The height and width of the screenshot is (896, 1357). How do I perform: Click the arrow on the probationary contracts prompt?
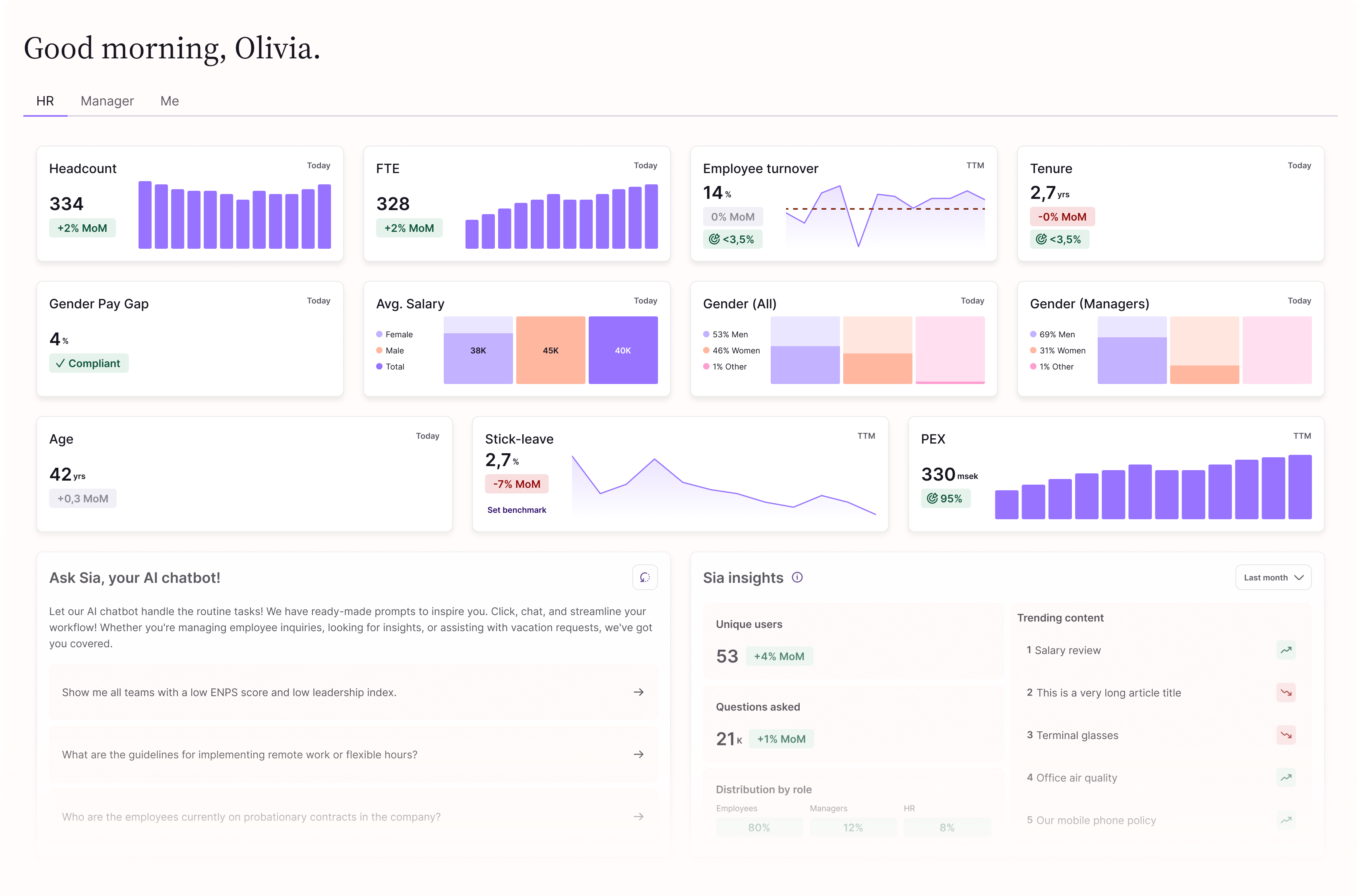click(x=639, y=817)
